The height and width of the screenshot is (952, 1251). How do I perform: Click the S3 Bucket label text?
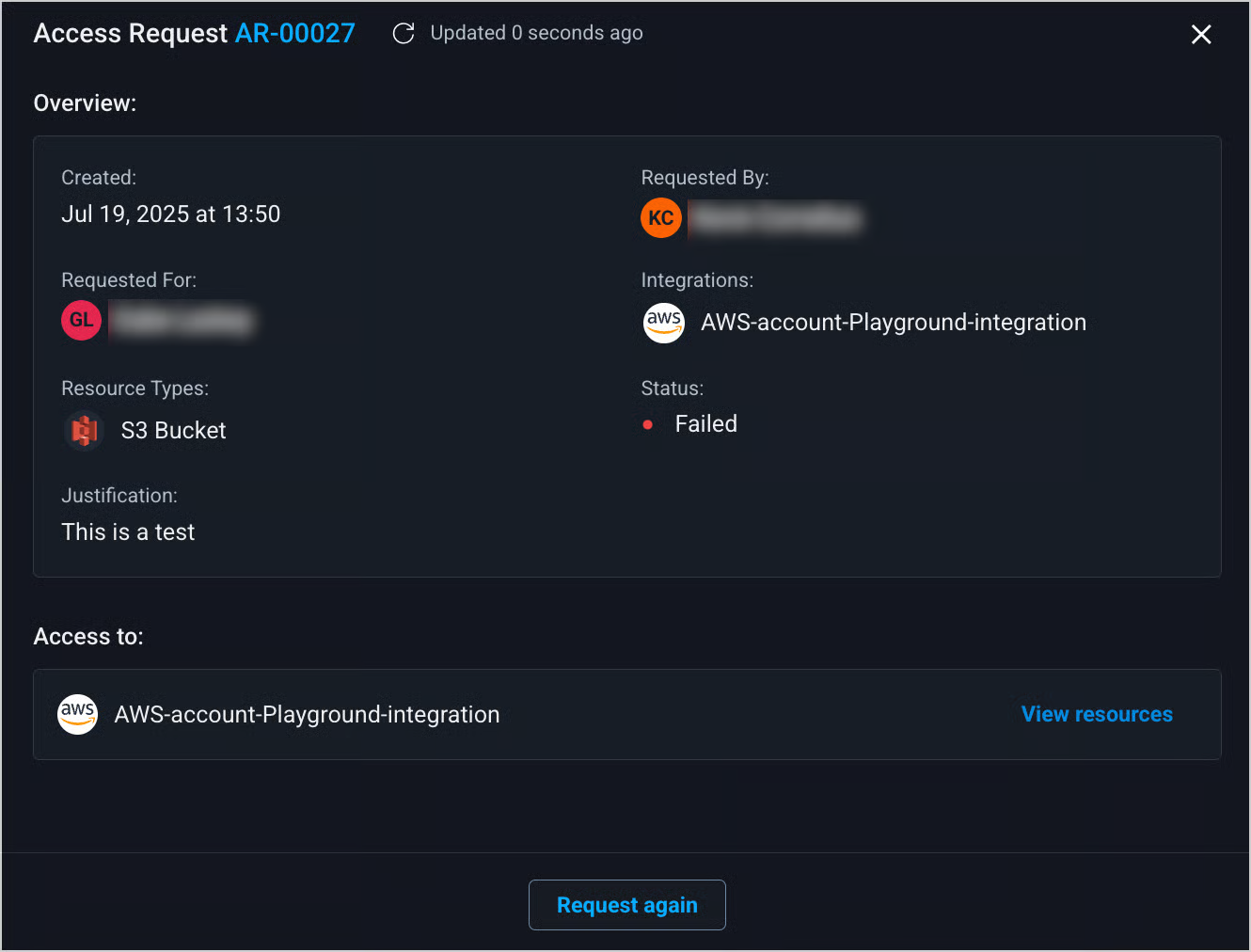pyautogui.click(x=174, y=431)
